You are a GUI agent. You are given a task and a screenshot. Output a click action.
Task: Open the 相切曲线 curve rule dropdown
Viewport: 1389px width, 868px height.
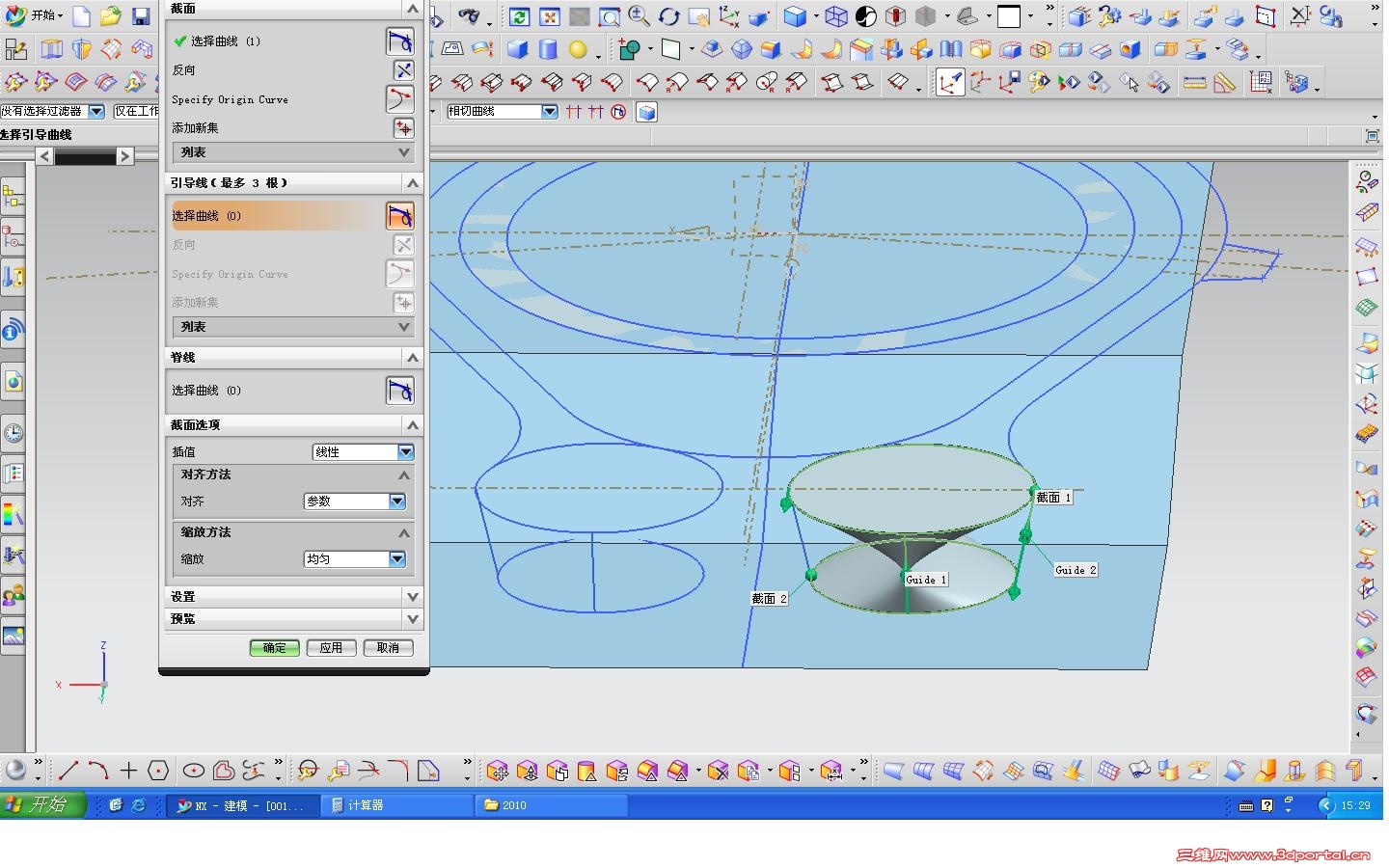click(x=549, y=112)
